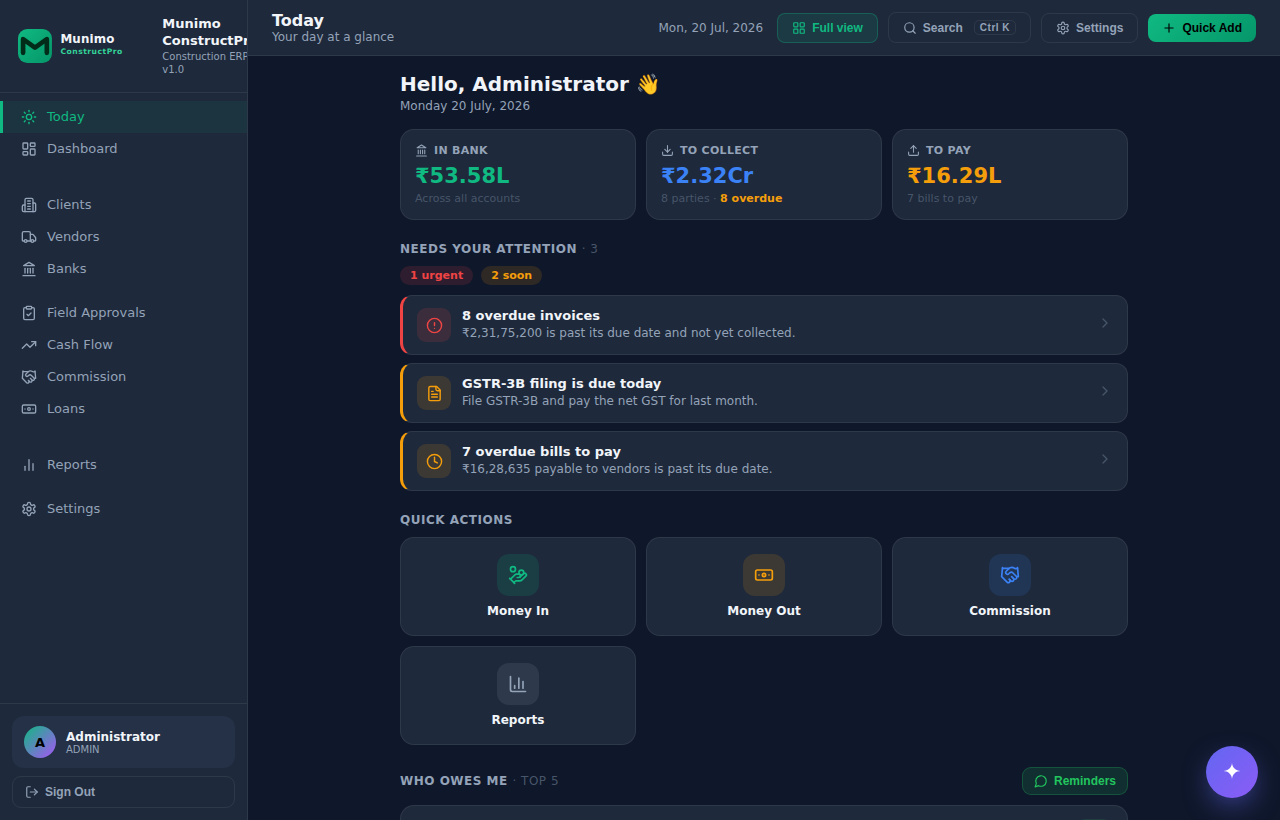
Task: Click the Commission quick action icon
Action: point(1010,575)
